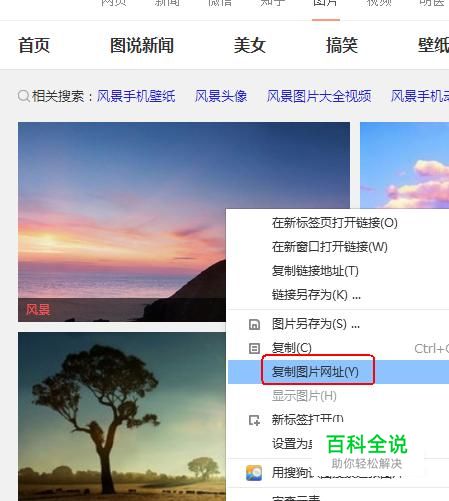
Task: Click the Sogou image icon in menu
Action: 254,473
